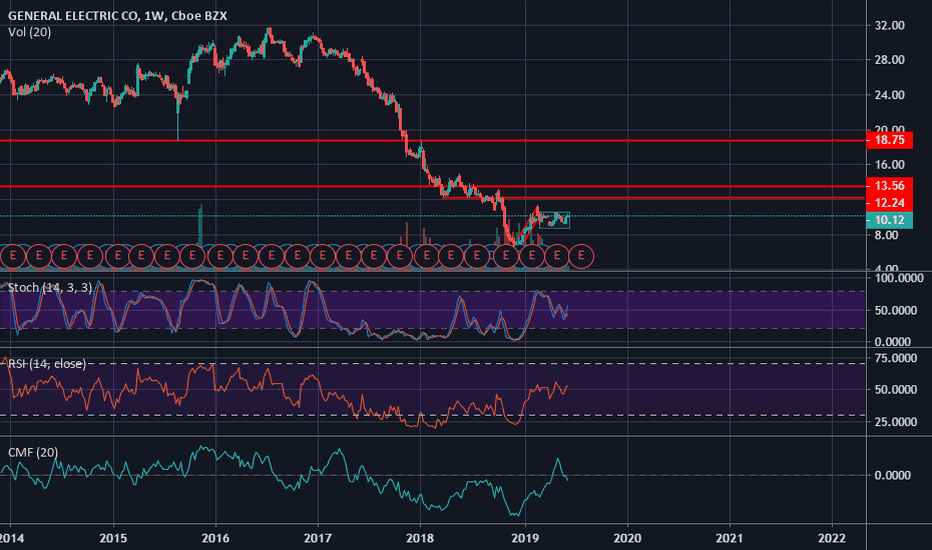The image size is (932, 550).
Task: Select the teal rectangle drawn around 2019 candles
Action: tap(555, 220)
